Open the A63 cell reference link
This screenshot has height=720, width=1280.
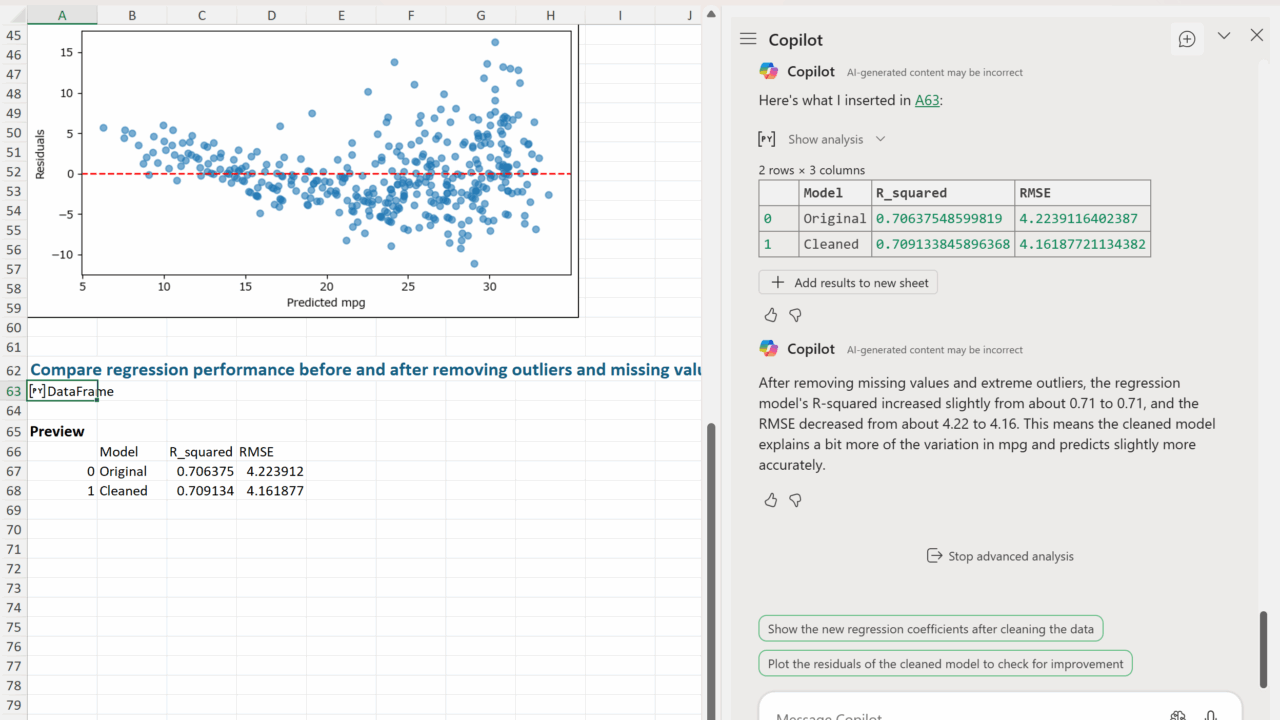pos(927,100)
